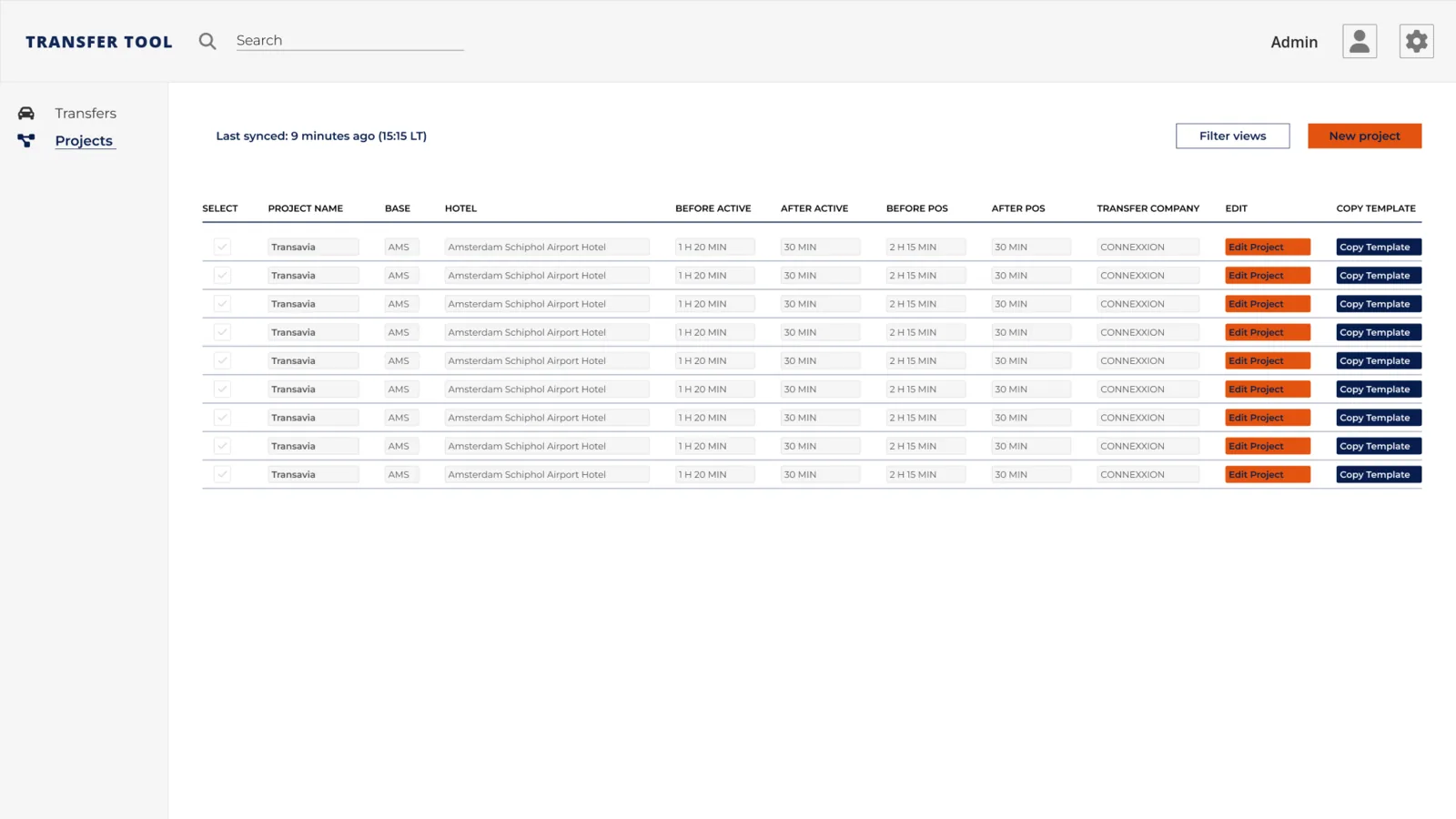Click the TRANSFER COMPANY column header
The width and height of the screenshot is (1456, 819).
click(1148, 208)
